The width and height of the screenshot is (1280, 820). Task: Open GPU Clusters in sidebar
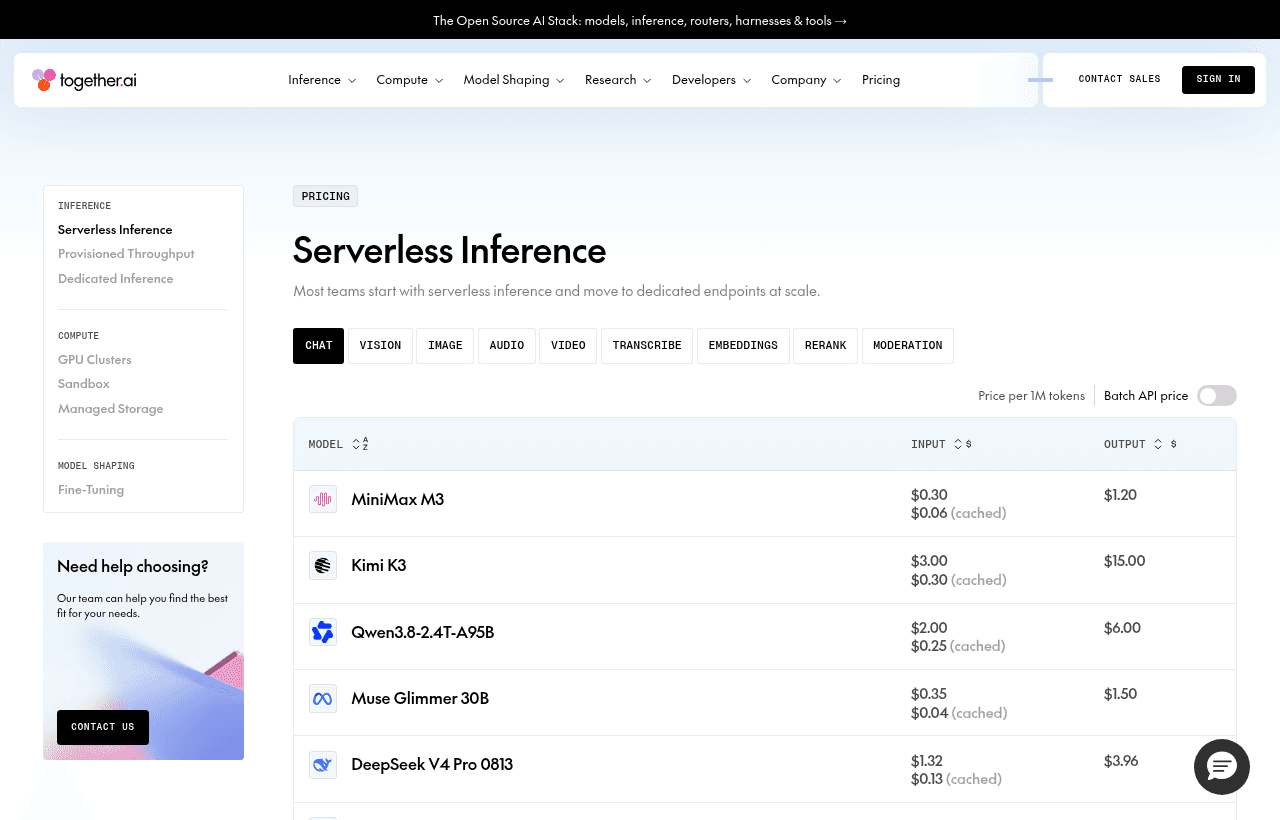95,360
